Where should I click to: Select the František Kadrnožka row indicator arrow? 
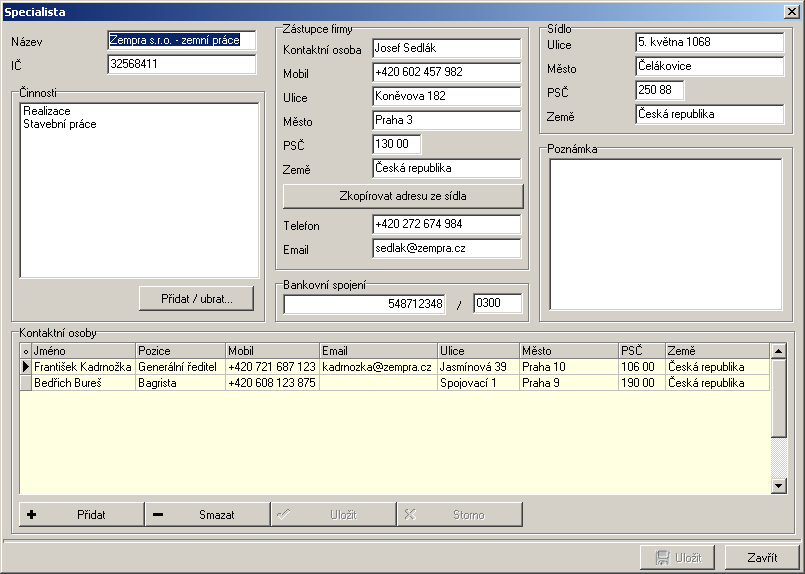(26, 367)
